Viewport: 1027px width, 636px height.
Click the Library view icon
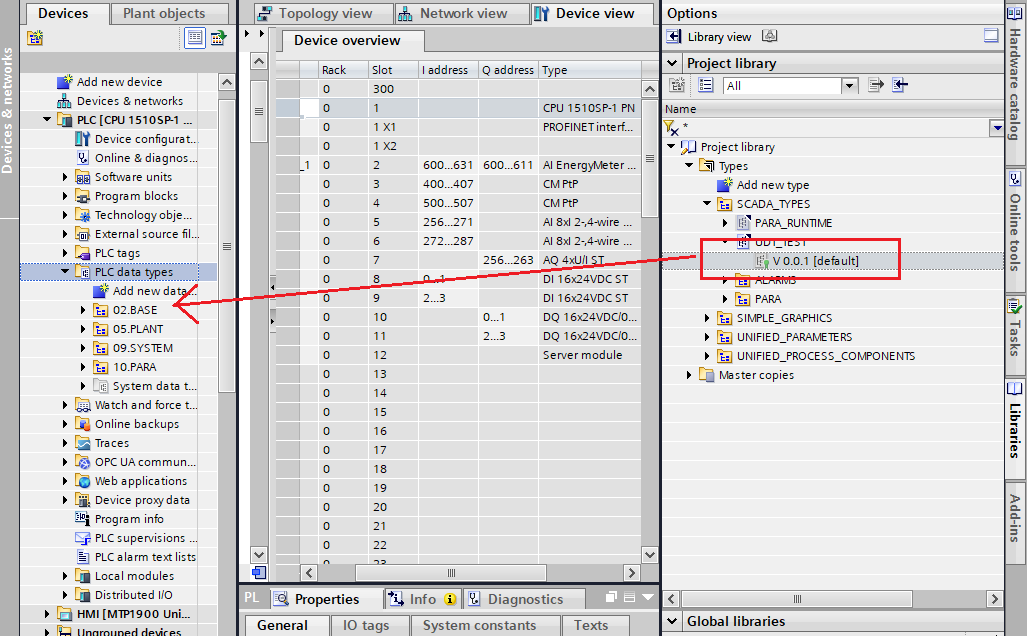(x=673, y=37)
